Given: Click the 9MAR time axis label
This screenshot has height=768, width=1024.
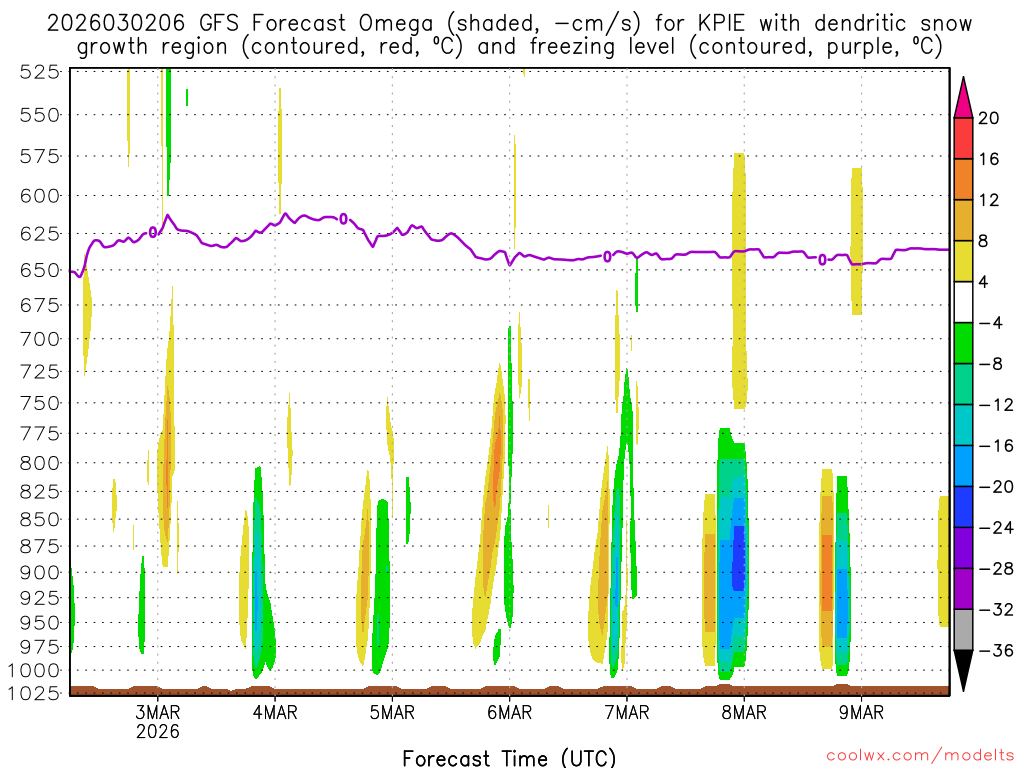Looking at the screenshot, I should click(861, 712).
